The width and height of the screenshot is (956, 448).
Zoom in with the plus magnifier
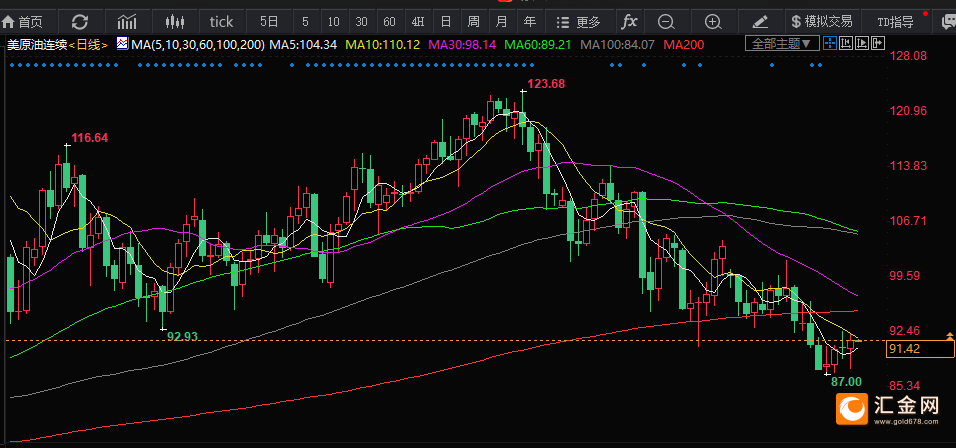(713, 22)
